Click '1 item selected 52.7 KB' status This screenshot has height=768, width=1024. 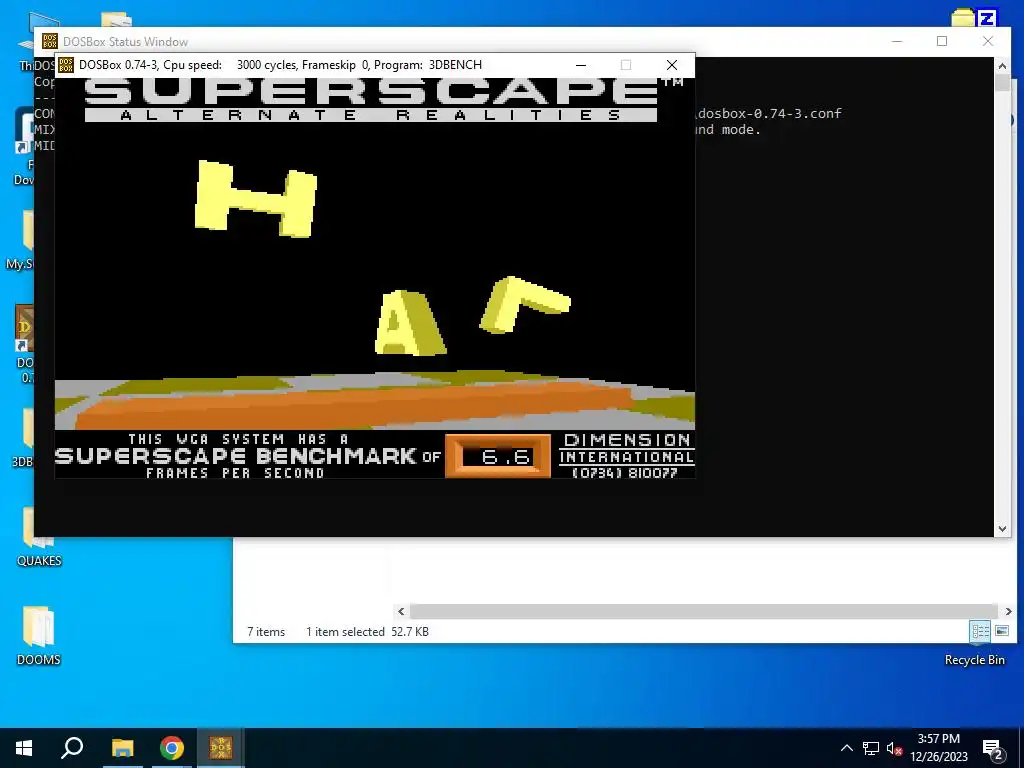pyautogui.click(x=367, y=632)
